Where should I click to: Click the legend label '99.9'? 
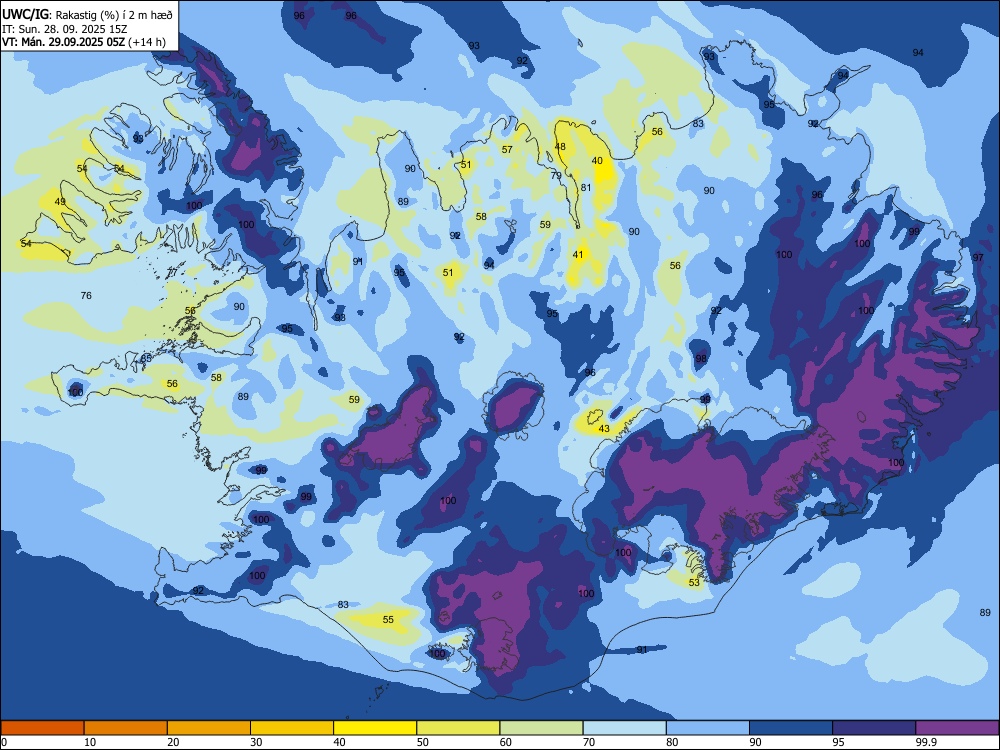tap(925, 742)
